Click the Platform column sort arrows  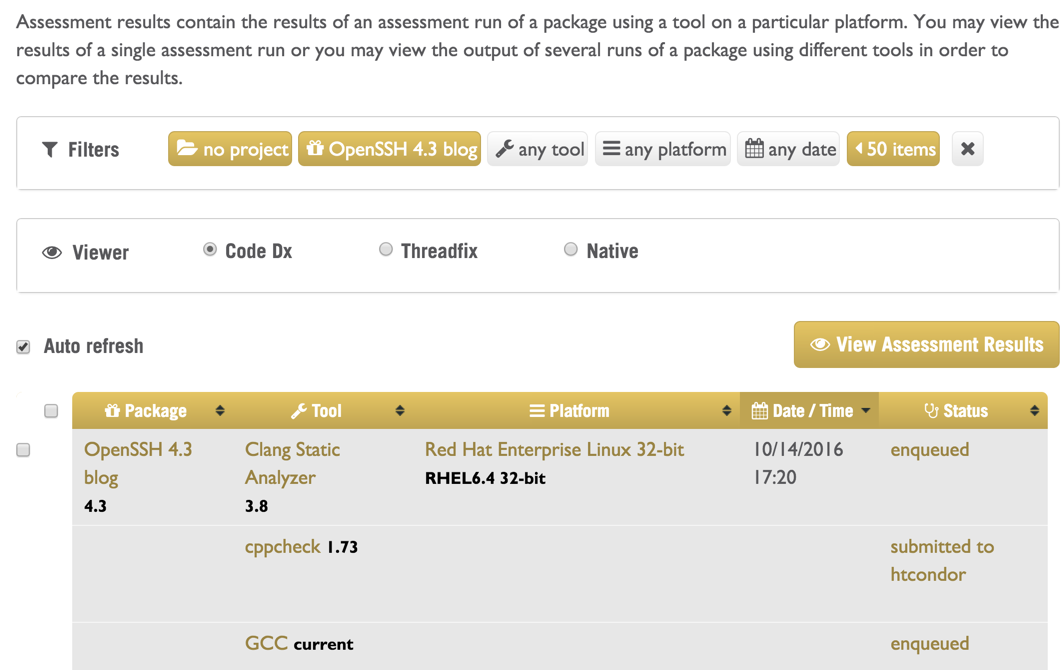[x=727, y=411]
